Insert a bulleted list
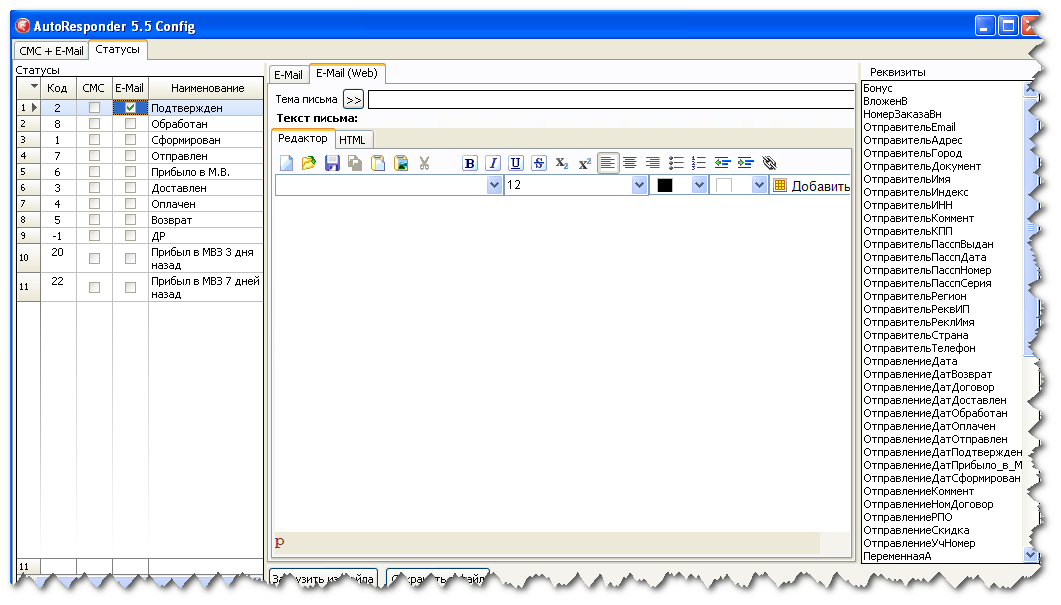Screen dimensions: 1061x605 [x=676, y=163]
